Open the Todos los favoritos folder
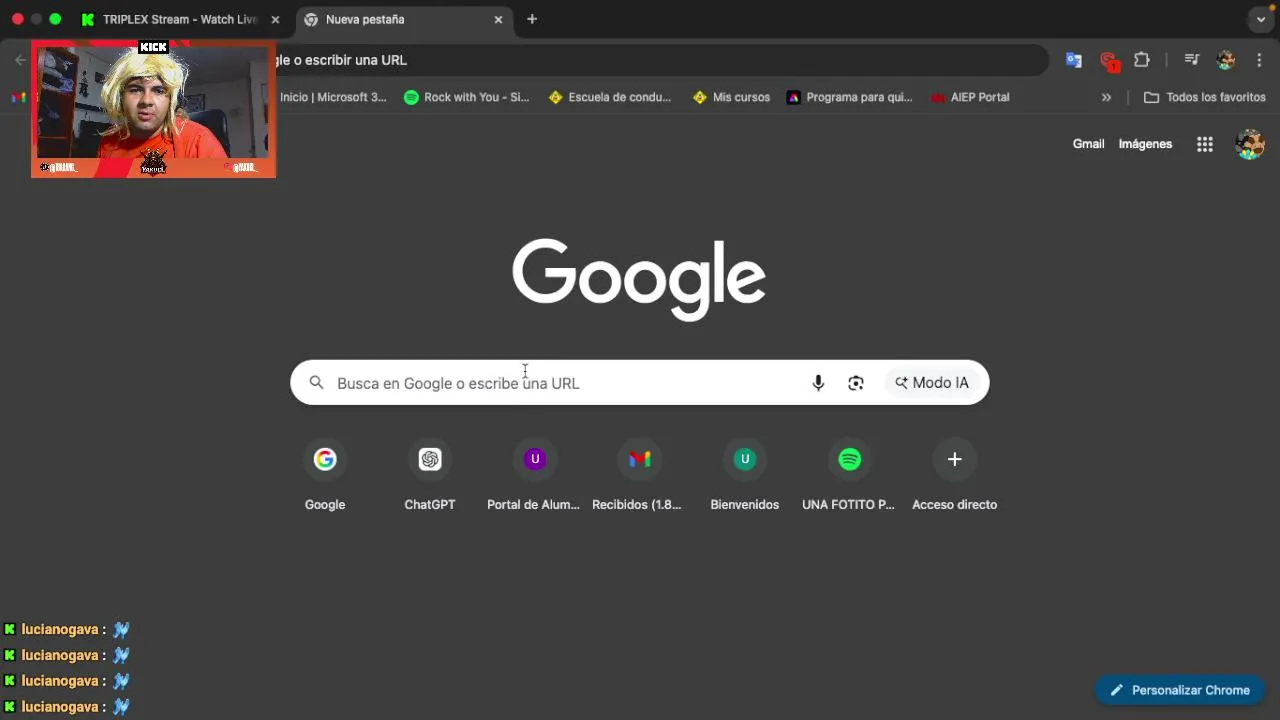The image size is (1280, 720). pos(1205,97)
